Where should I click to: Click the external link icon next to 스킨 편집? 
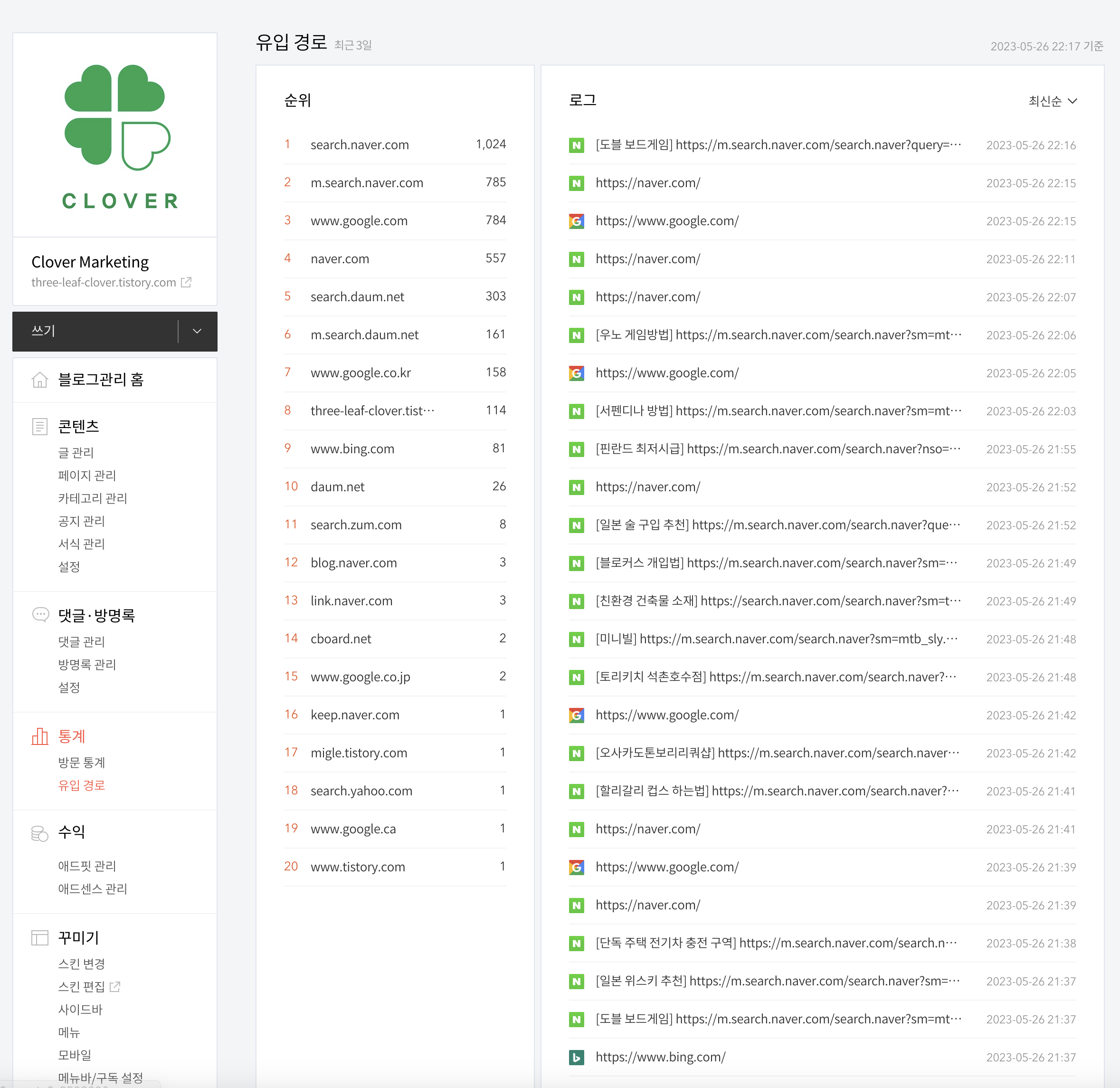(115, 986)
